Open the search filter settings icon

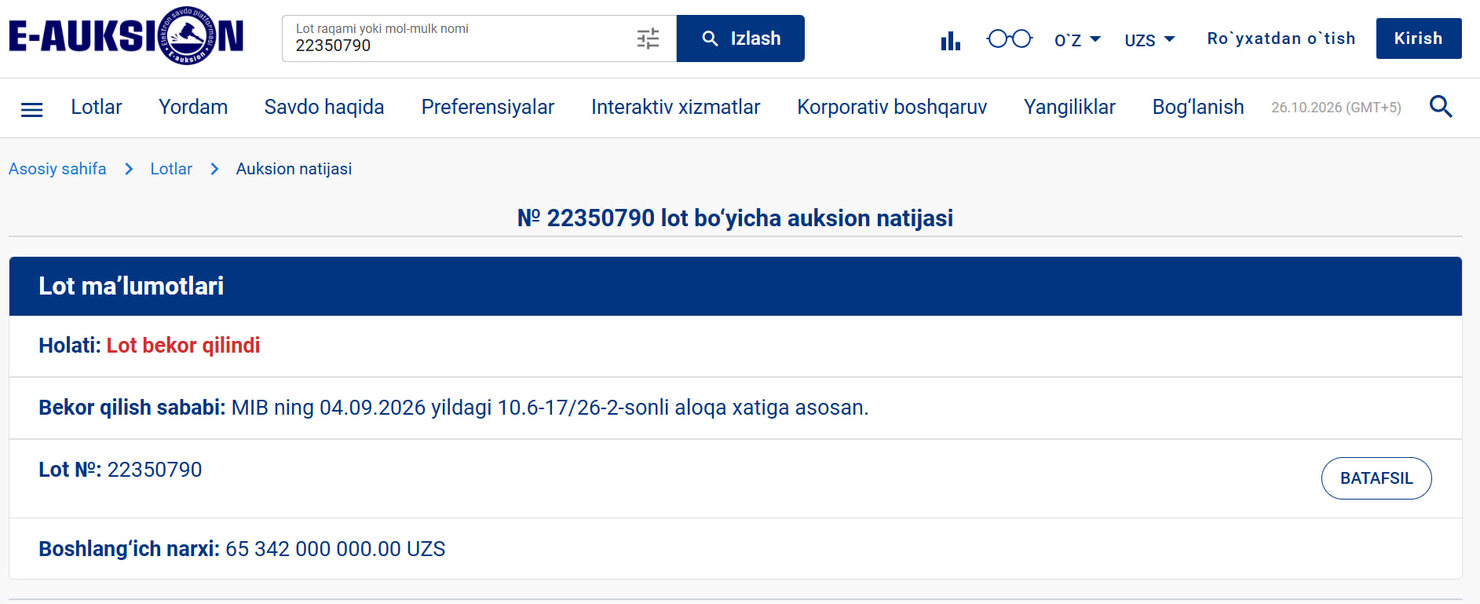click(648, 39)
